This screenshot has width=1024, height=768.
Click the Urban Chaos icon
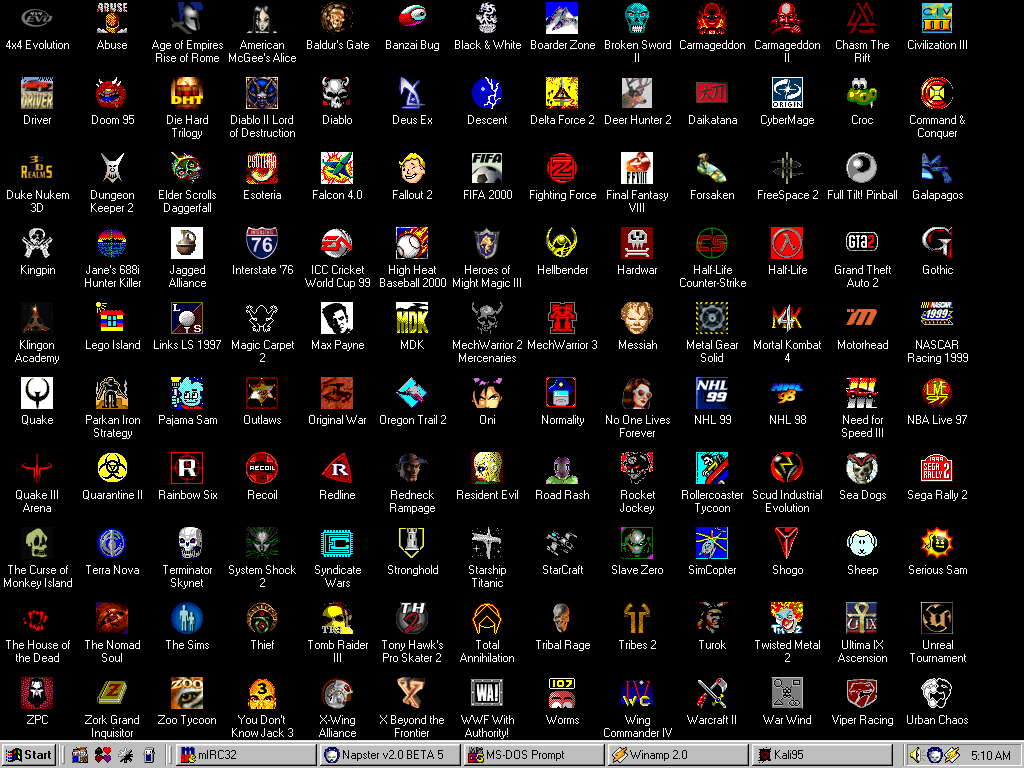tap(937, 694)
